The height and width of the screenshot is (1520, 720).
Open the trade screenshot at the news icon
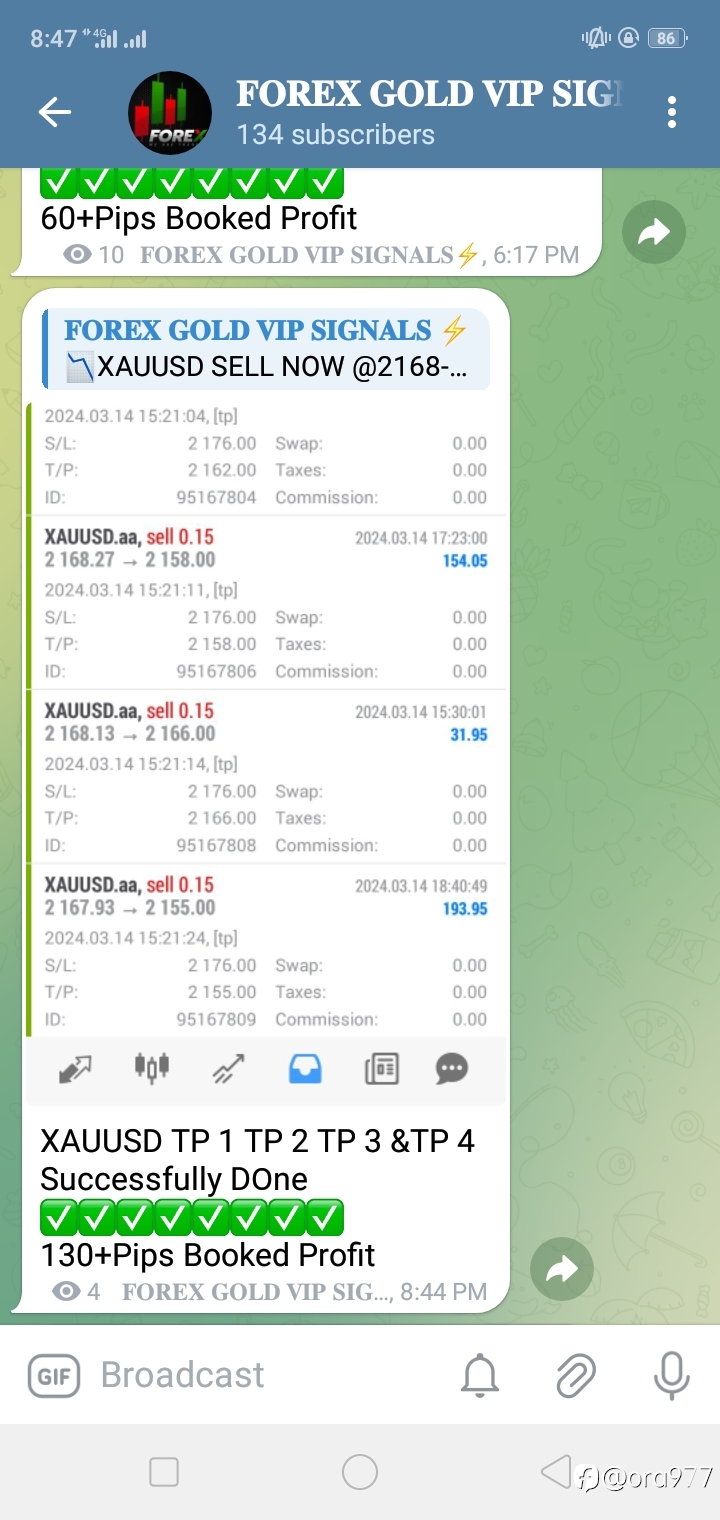pos(381,1069)
